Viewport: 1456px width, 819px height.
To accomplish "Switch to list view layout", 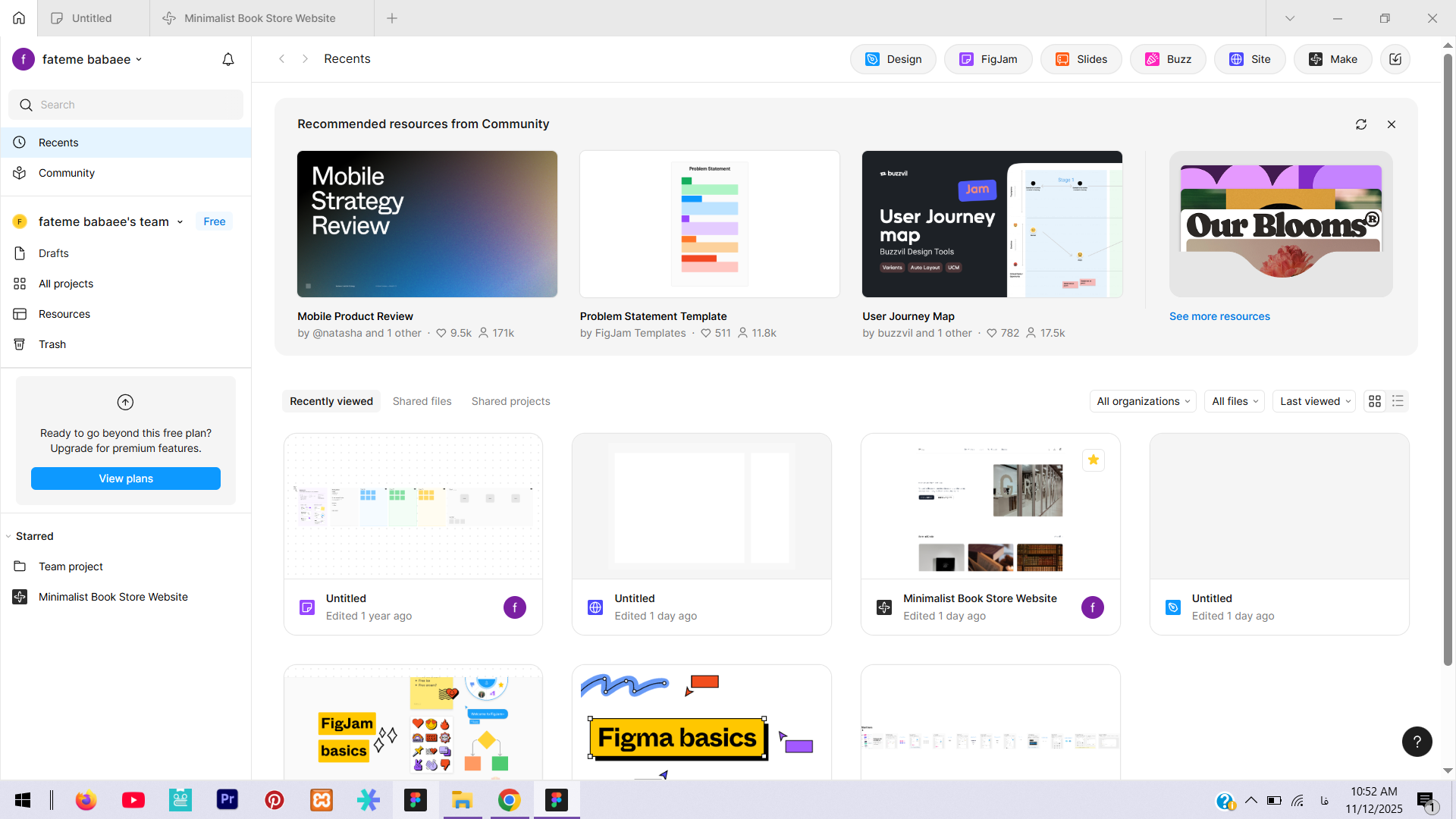I will point(1398,401).
